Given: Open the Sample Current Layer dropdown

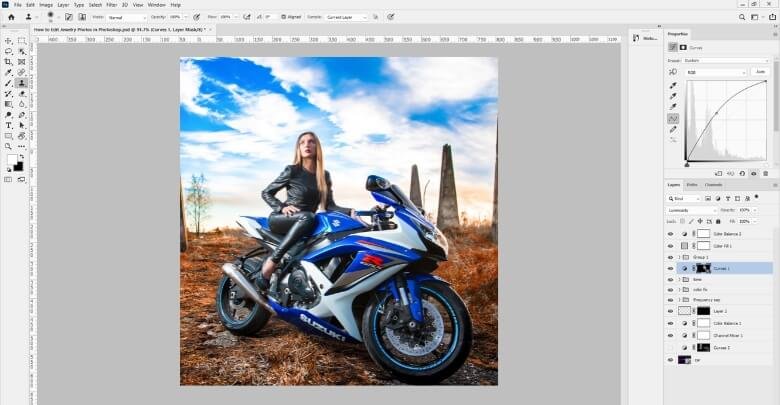Looking at the screenshot, I should coord(346,17).
